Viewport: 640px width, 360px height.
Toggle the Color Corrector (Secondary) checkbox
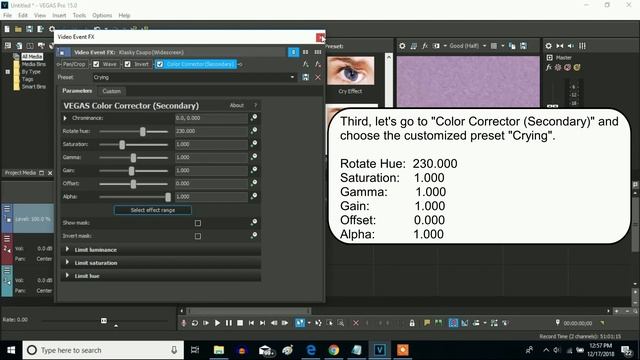(160, 64)
